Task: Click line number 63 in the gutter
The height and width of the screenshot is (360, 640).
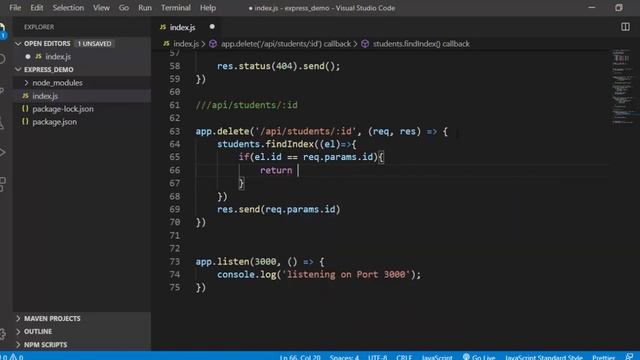Action: [x=175, y=131]
